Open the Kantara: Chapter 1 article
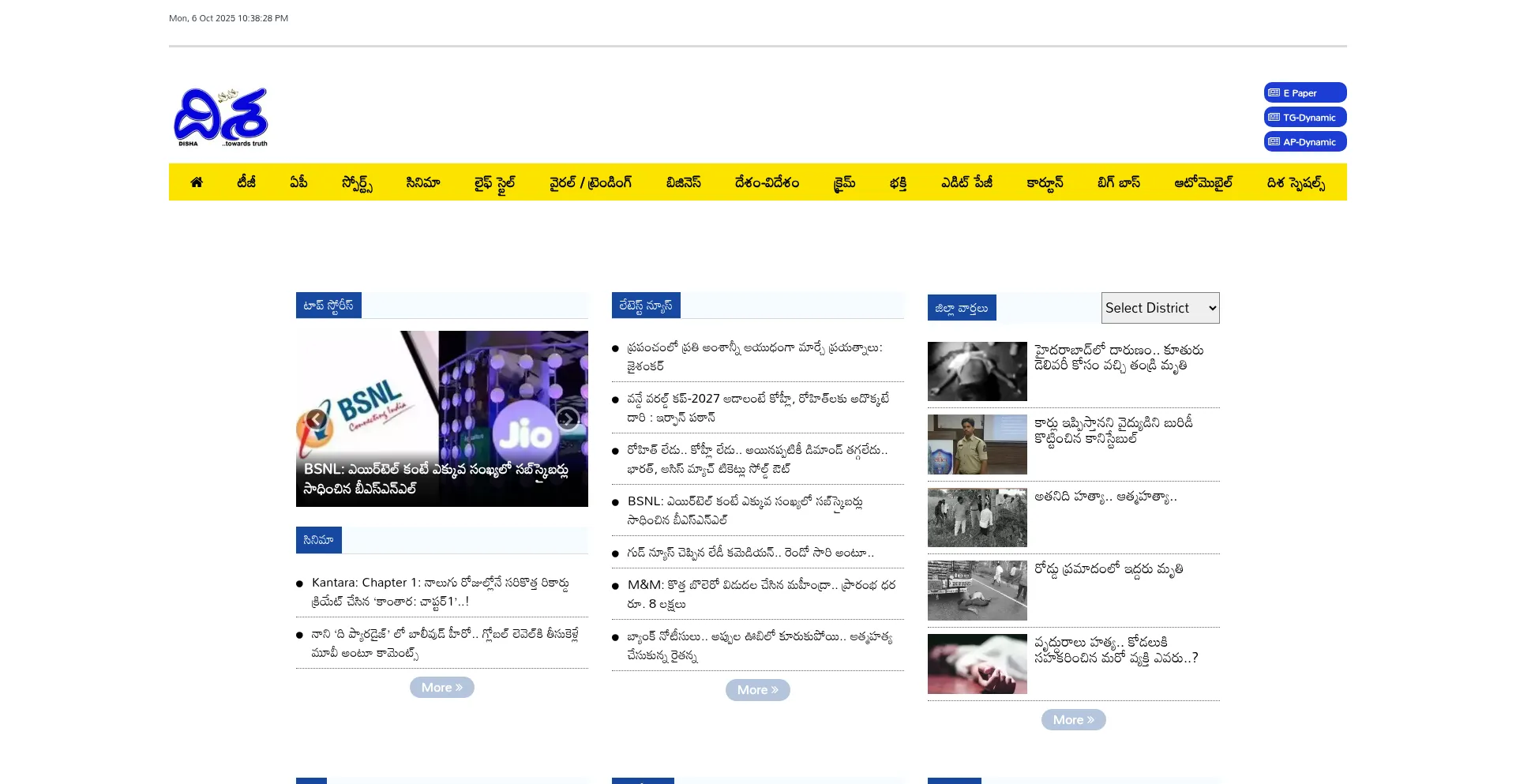This screenshot has width=1516, height=784. (440, 591)
